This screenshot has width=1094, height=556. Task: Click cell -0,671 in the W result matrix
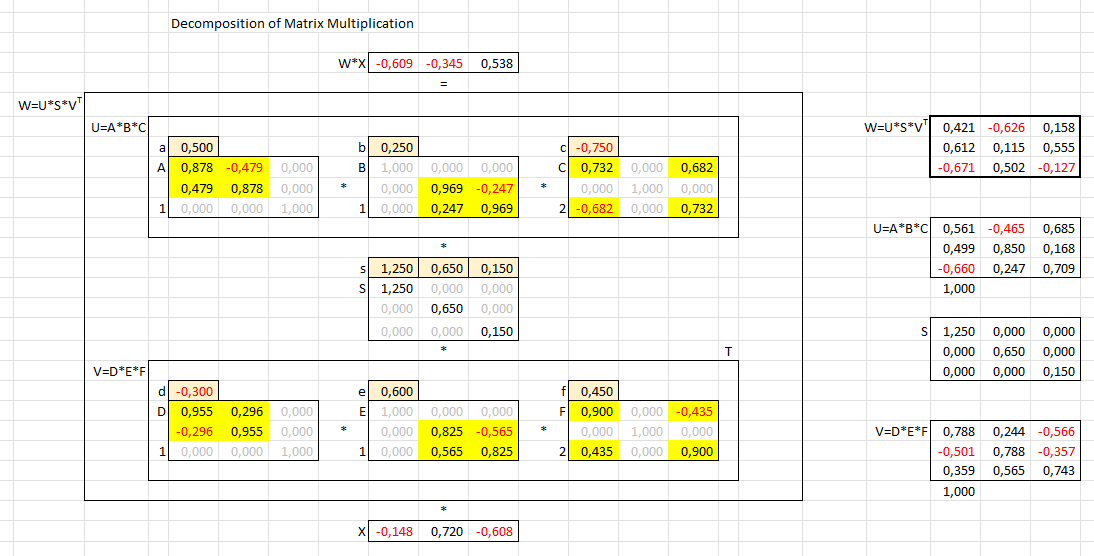(x=956, y=168)
